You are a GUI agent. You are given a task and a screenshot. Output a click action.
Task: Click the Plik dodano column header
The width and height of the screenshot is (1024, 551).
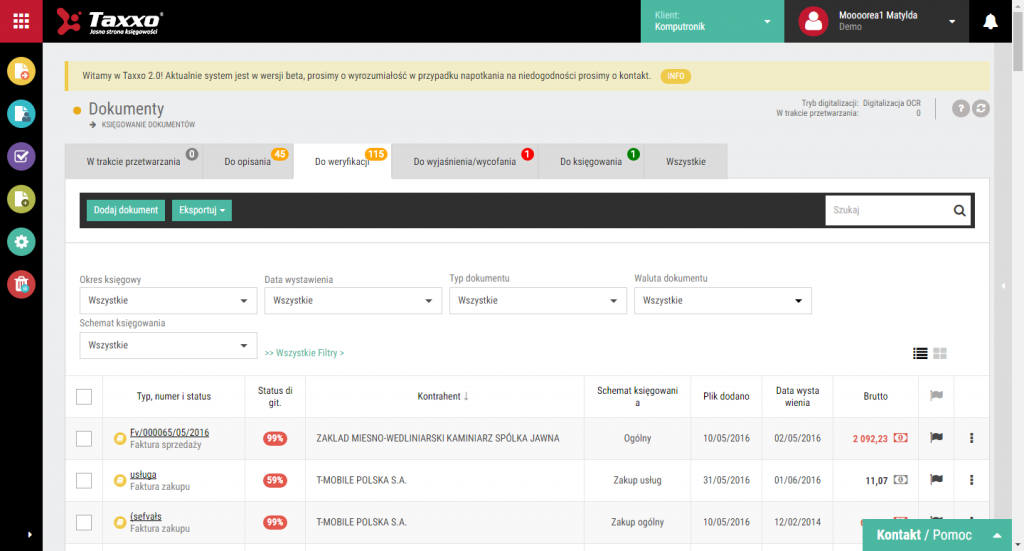pyautogui.click(x=726, y=396)
